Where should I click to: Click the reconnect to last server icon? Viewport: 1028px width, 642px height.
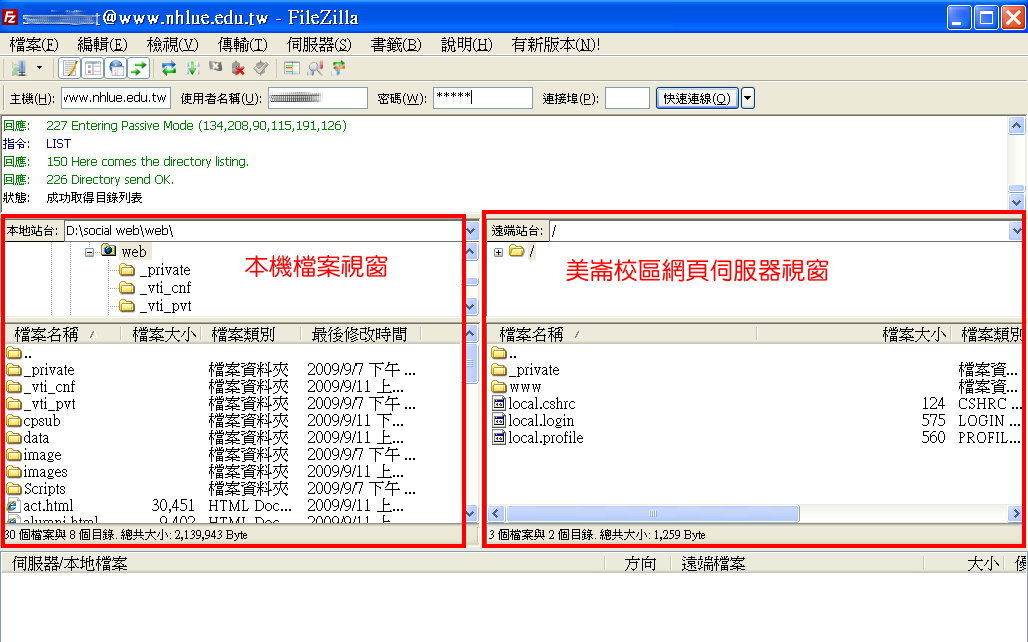pos(261,68)
